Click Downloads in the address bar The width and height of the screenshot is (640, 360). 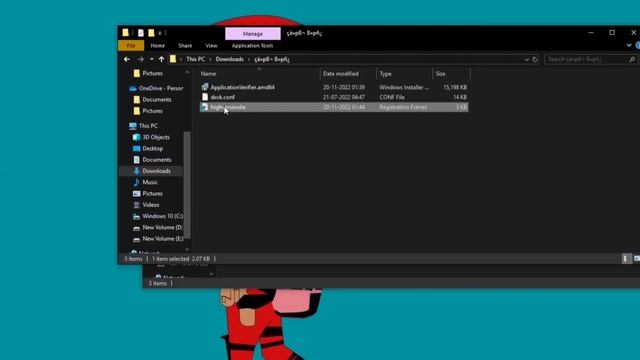pos(229,59)
